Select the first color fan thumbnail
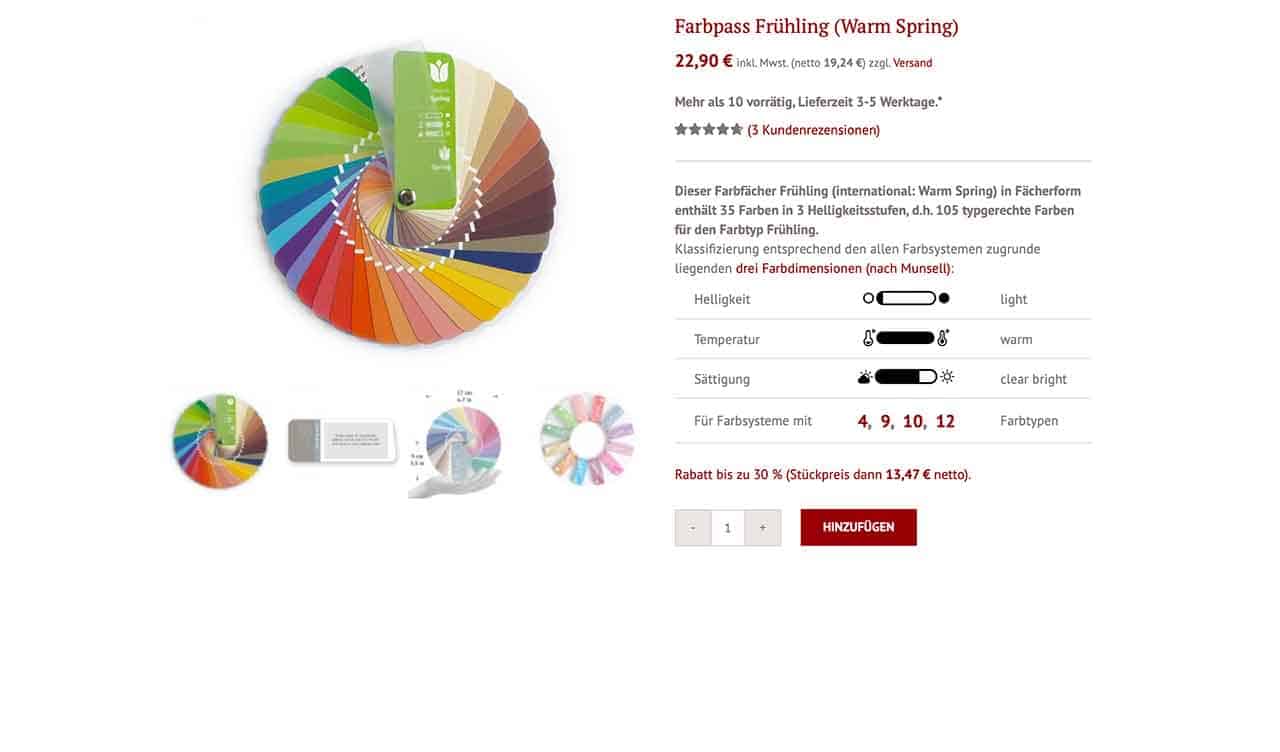Viewport: 1280px width, 752px height. coord(219,441)
